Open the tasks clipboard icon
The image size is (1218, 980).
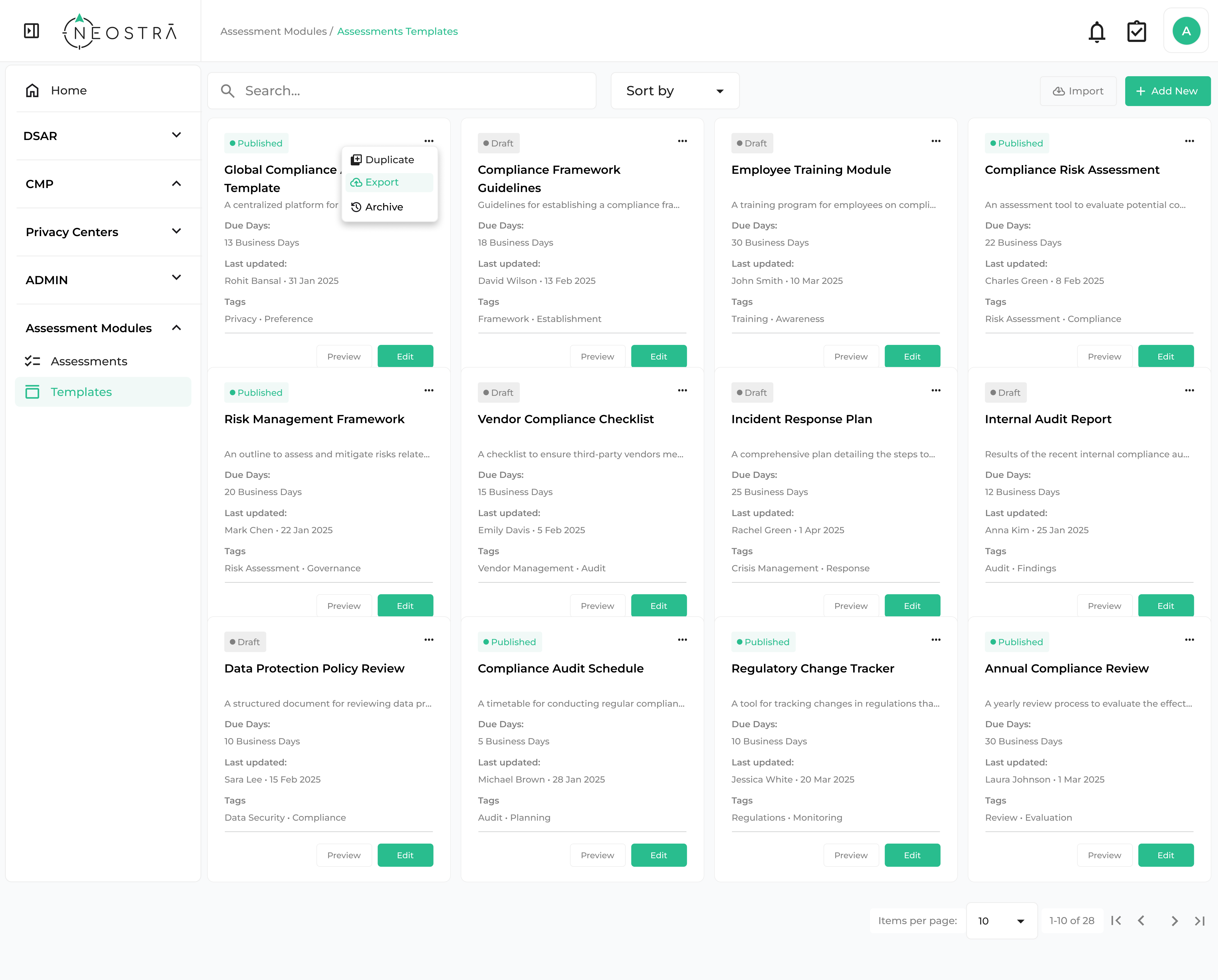click(x=1136, y=32)
